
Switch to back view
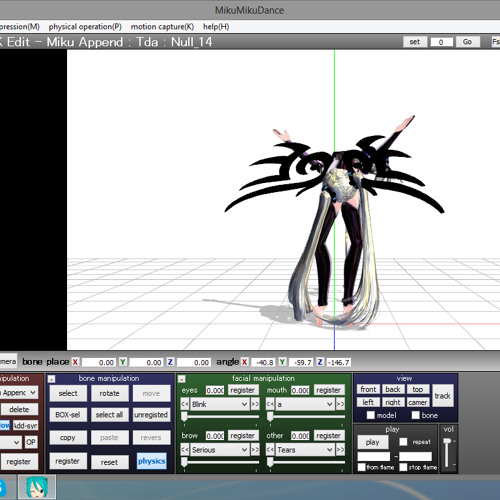pyautogui.click(x=393, y=389)
